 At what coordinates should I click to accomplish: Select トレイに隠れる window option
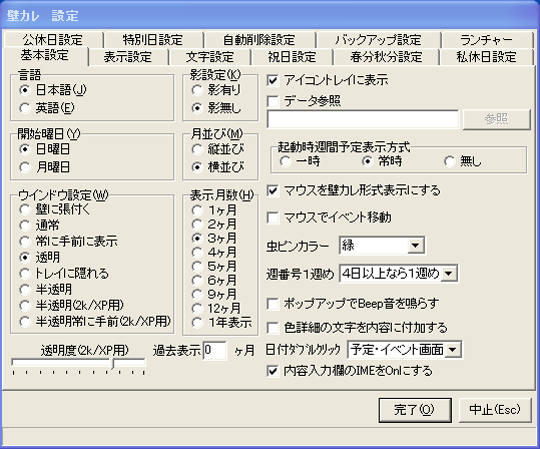click(x=64, y=273)
